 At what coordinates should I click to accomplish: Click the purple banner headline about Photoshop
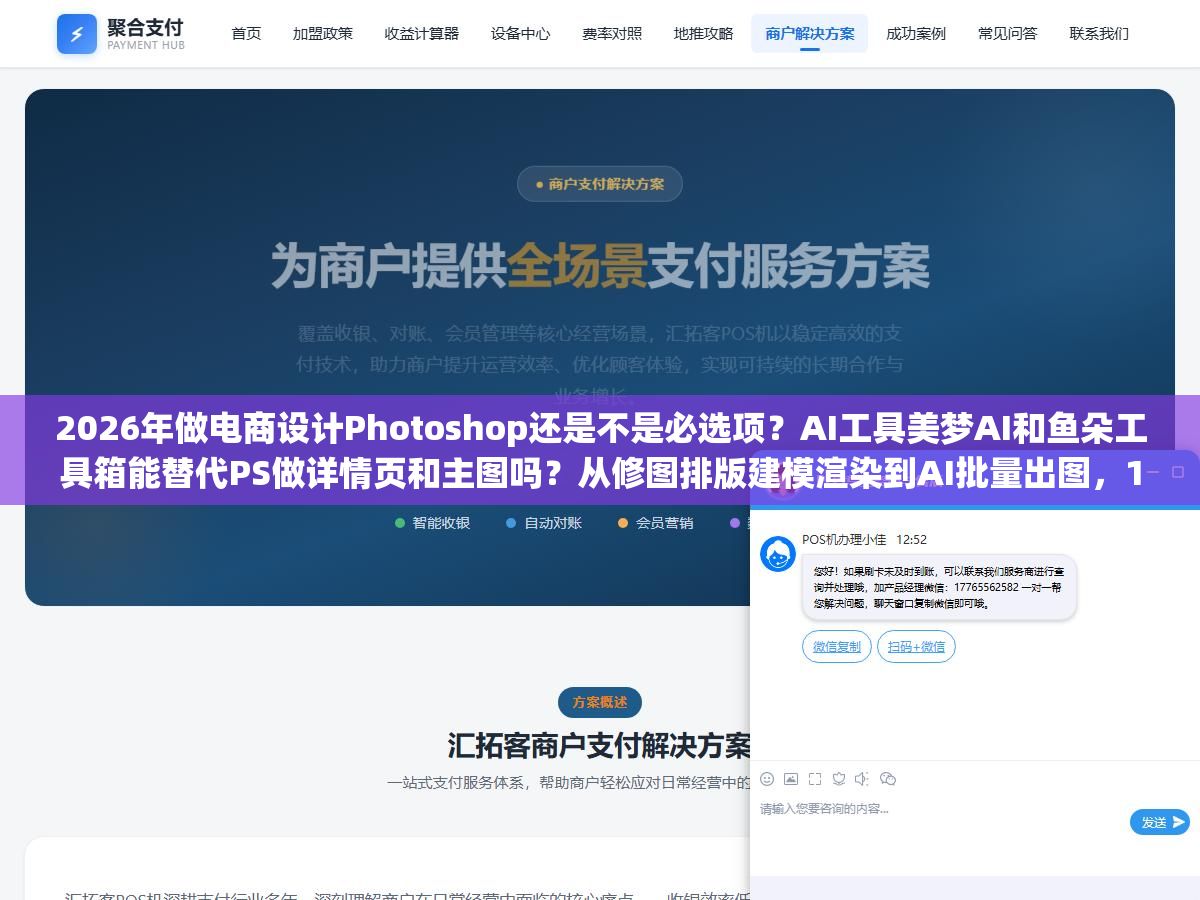point(600,451)
